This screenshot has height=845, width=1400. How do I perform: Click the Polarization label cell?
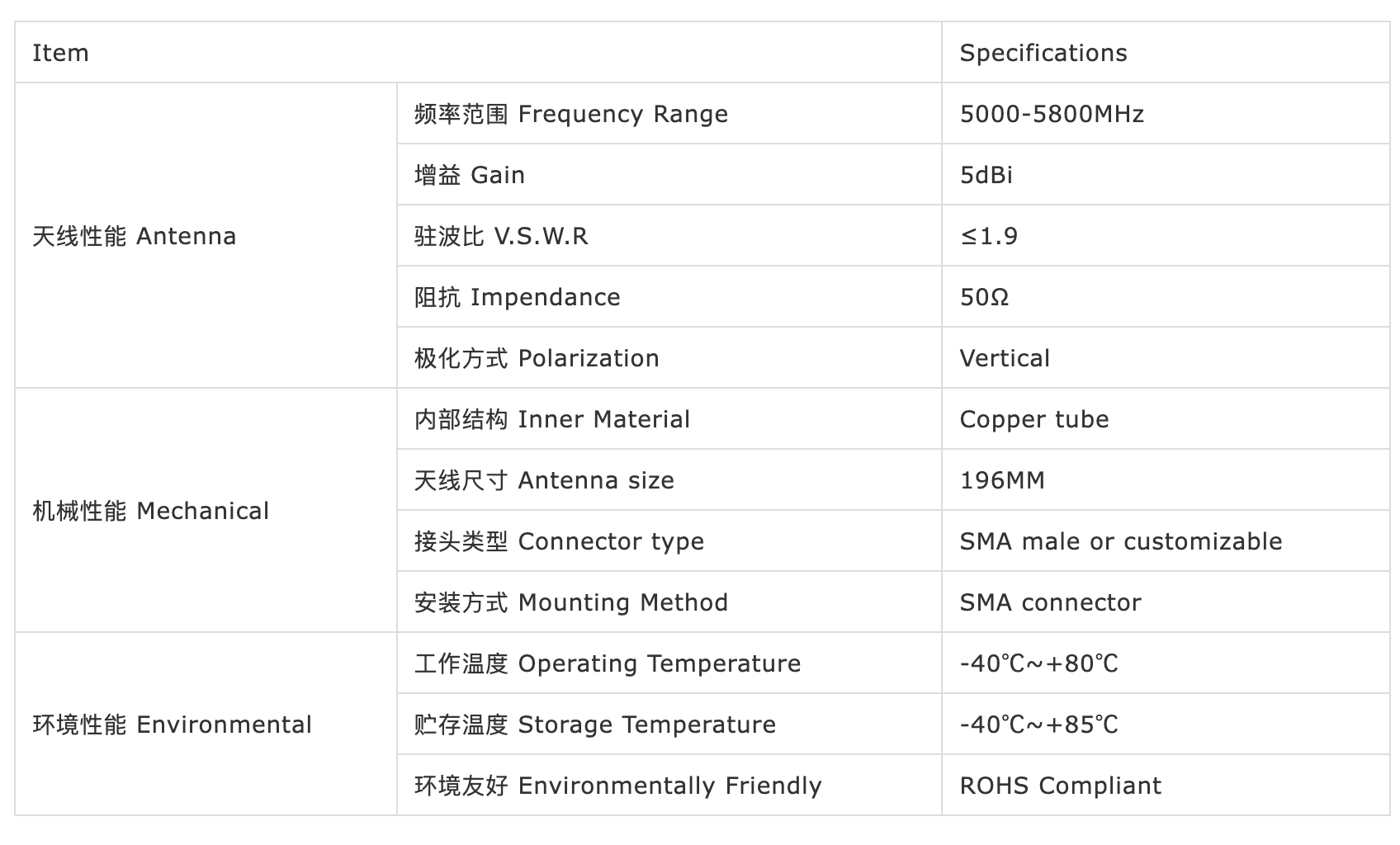[x=537, y=358]
